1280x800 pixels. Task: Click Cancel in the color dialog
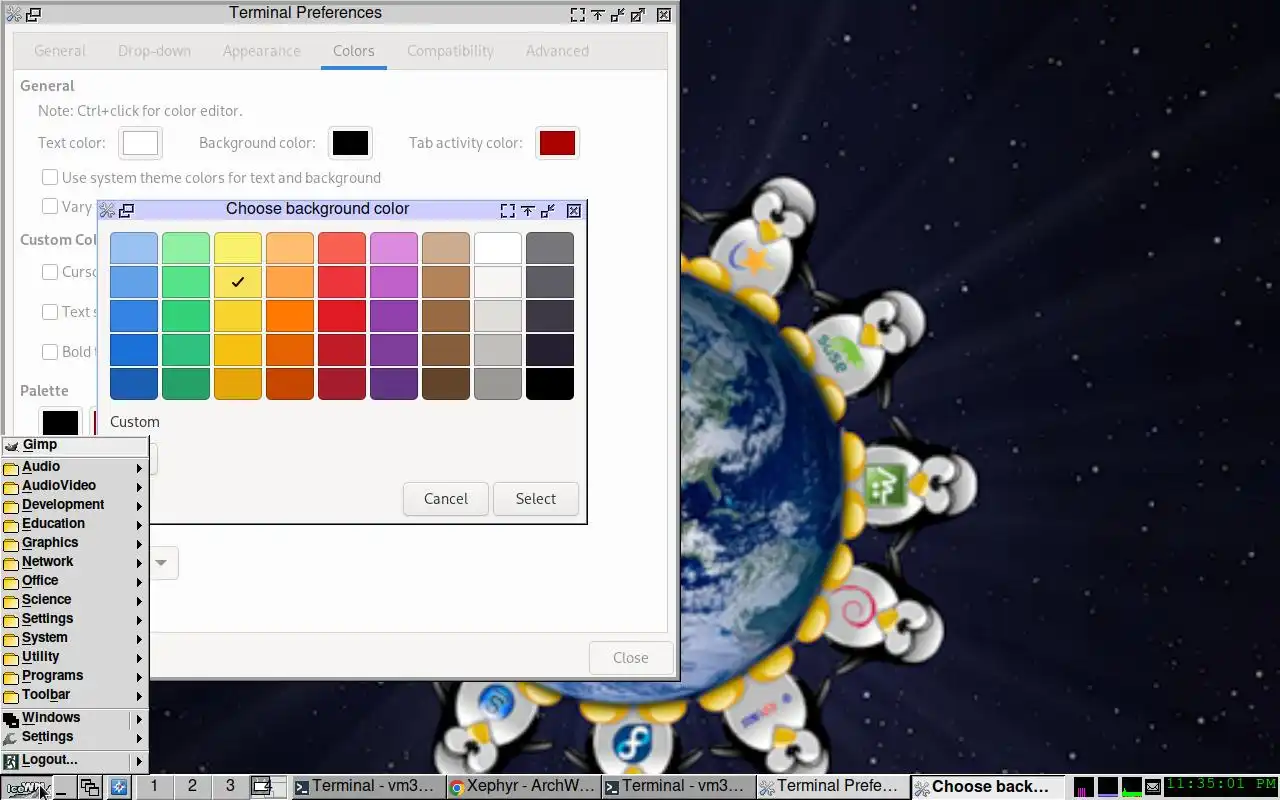pyautogui.click(x=446, y=499)
